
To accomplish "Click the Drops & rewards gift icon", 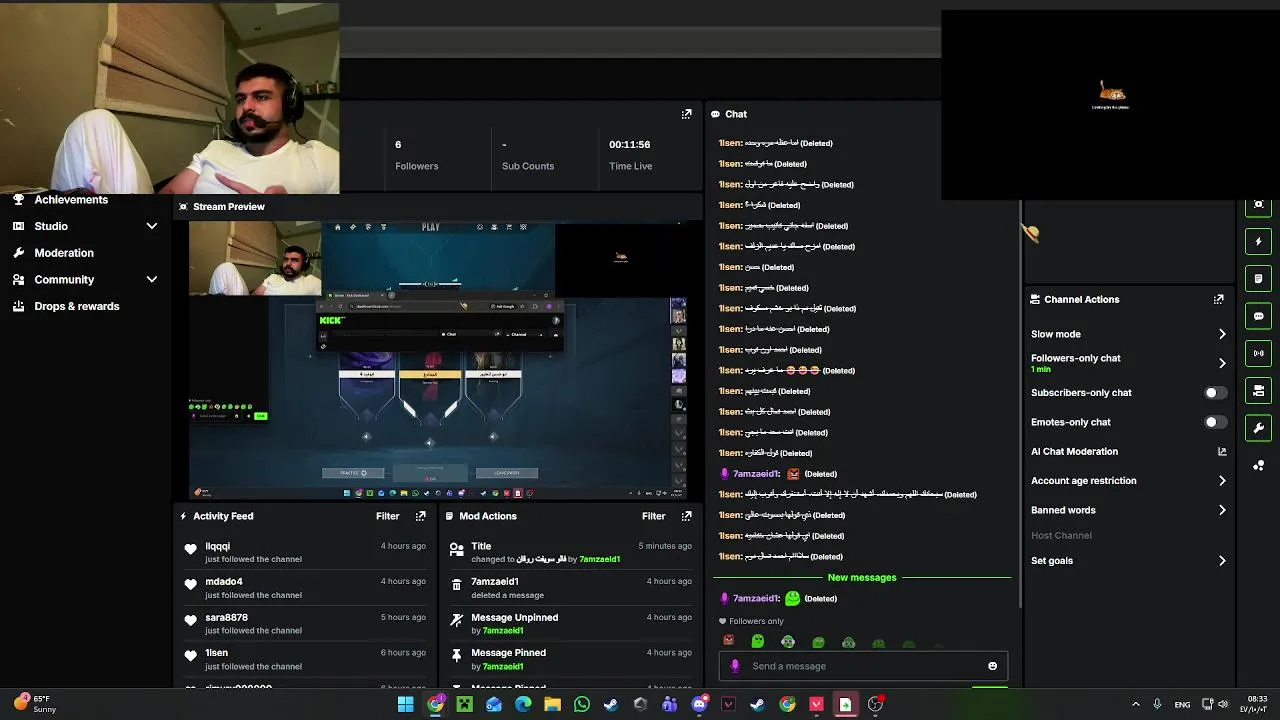I will (18, 306).
